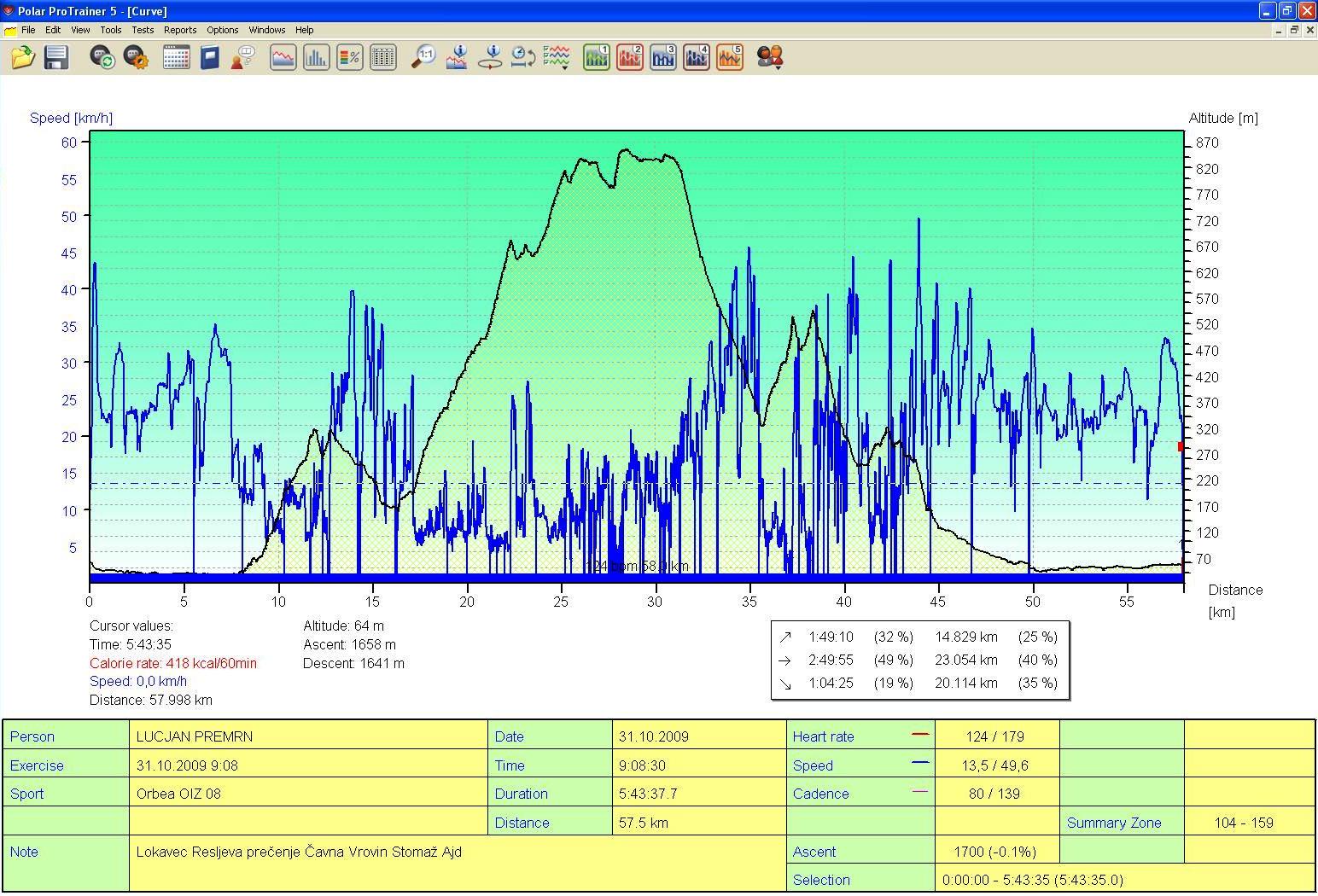
Task: Open the Options menu
Action: pyautogui.click(x=222, y=30)
